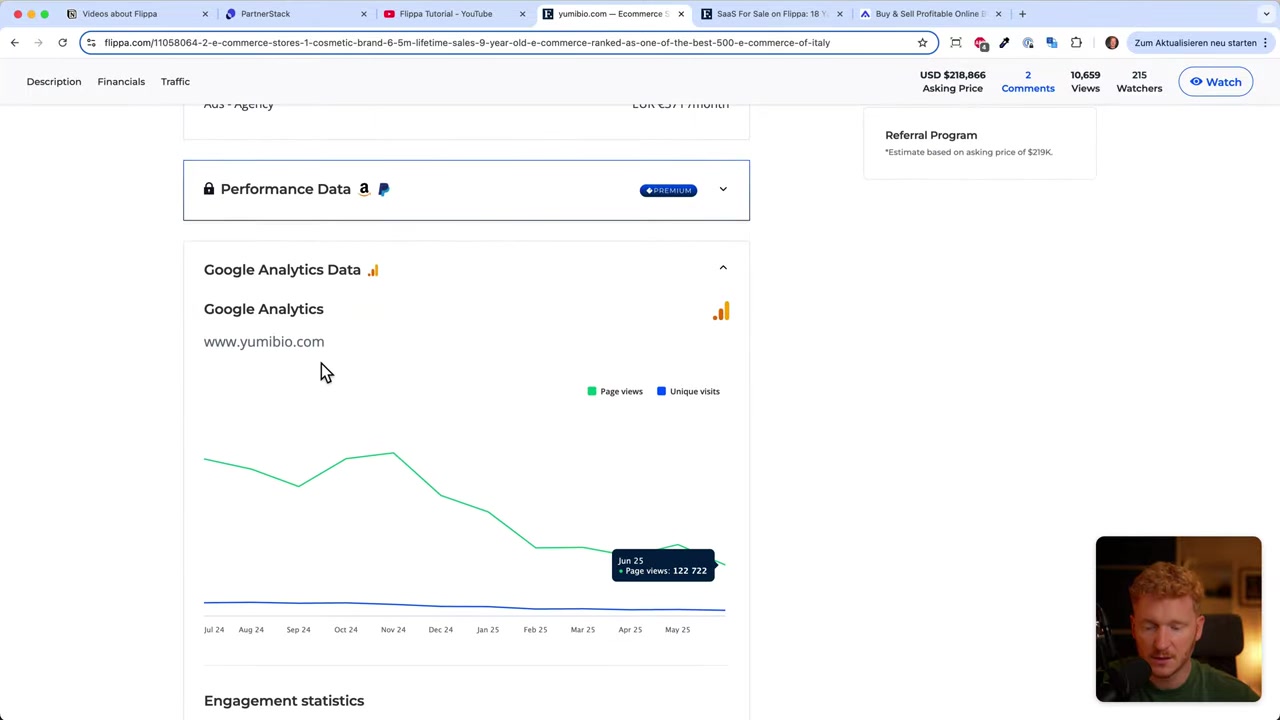The image size is (1280, 720).
Task: Click the USD $218,866 asking price
Action: point(952,81)
